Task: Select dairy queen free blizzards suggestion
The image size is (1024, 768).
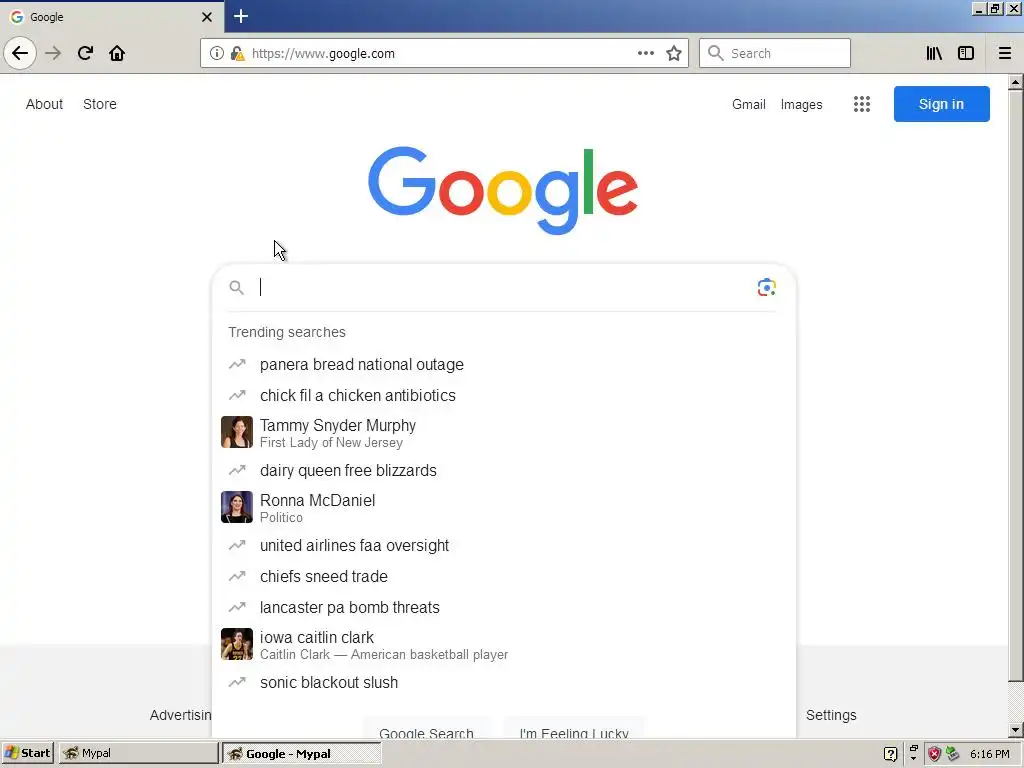Action: (504, 470)
